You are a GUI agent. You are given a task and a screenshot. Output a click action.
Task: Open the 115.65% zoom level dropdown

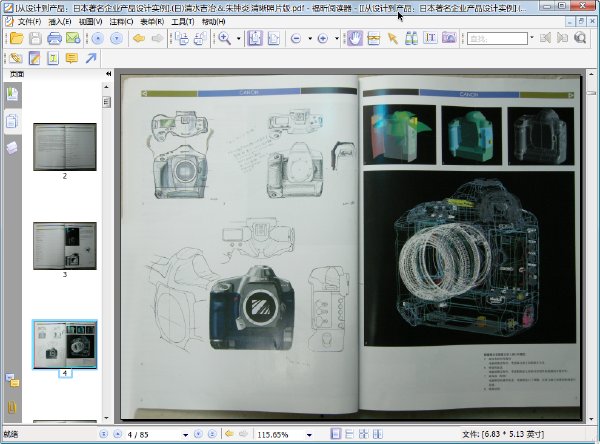[309, 435]
